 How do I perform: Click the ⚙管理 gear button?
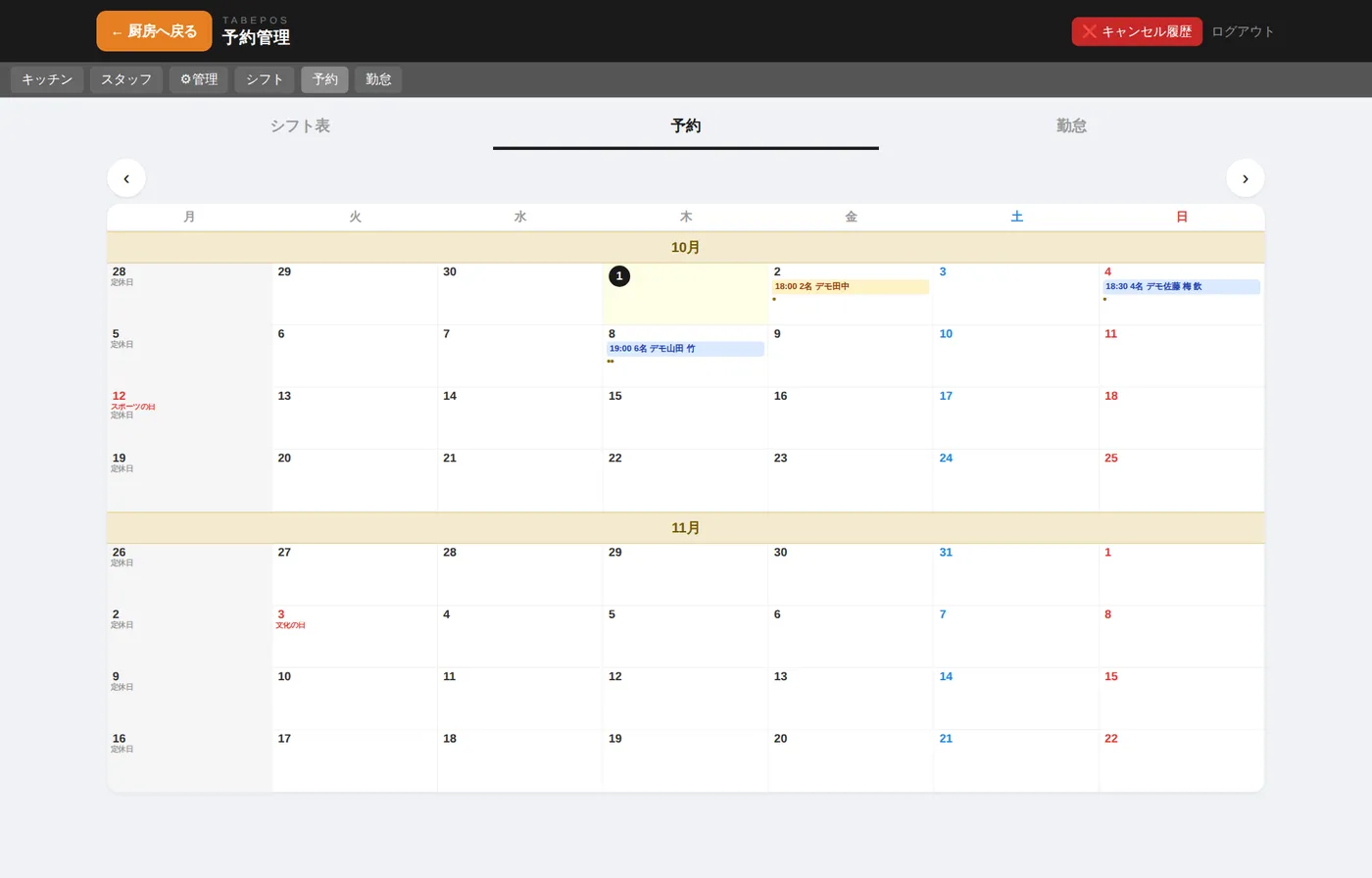(199, 79)
